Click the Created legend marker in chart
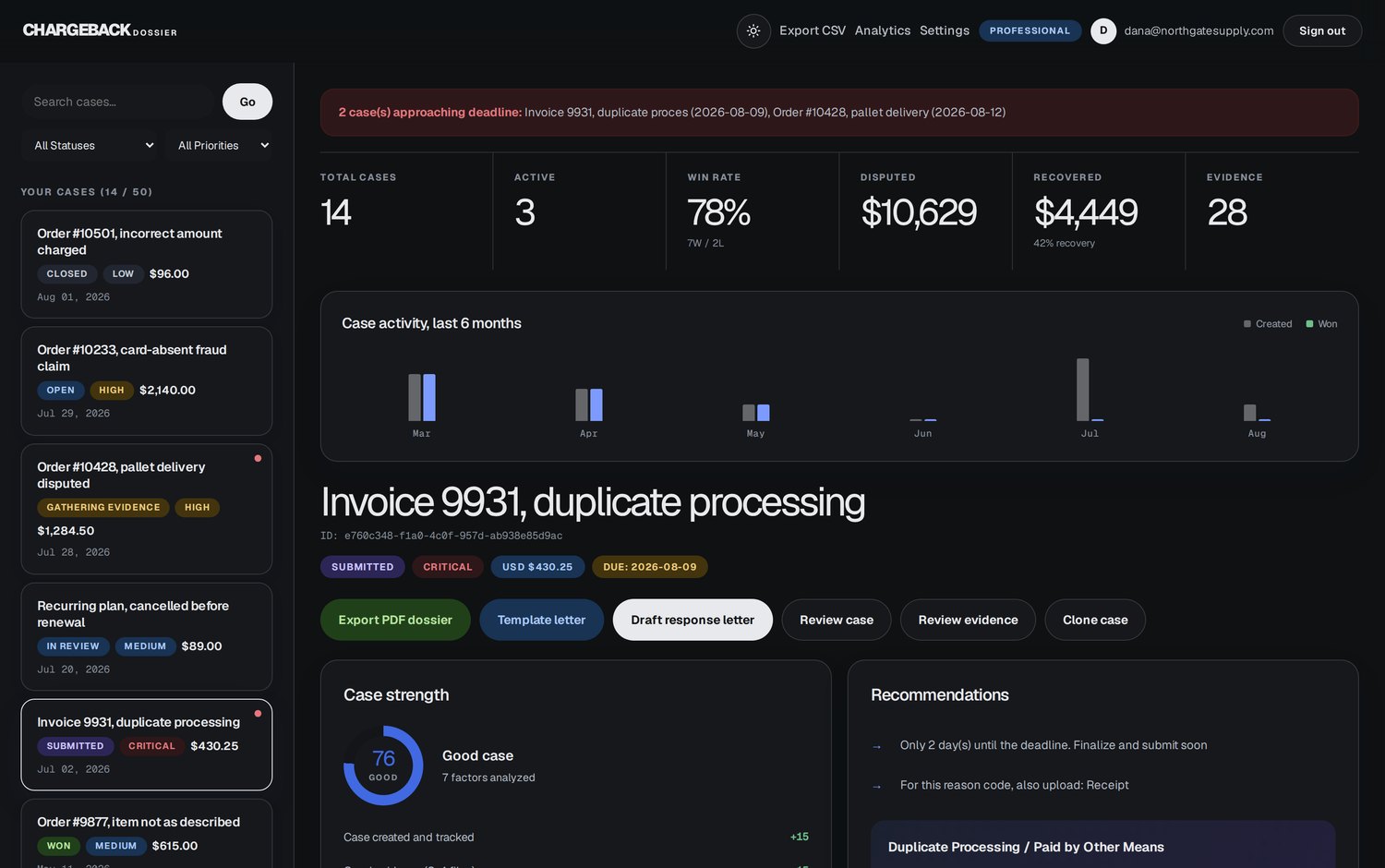Image resolution: width=1385 pixels, height=868 pixels. [1247, 324]
